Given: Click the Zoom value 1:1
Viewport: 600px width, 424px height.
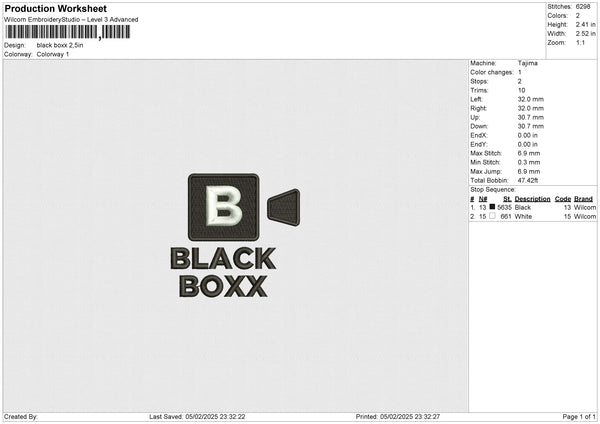Looking at the screenshot, I should [x=580, y=42].
